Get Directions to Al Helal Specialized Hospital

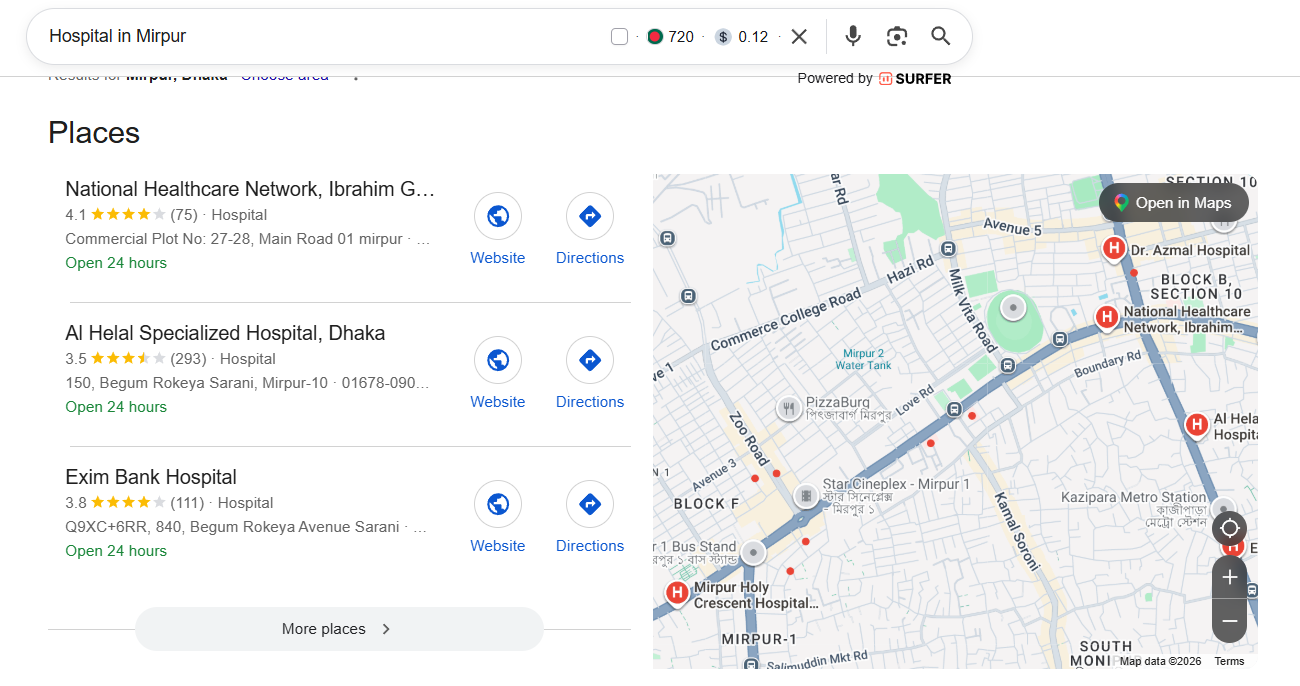click(x=589, y=360)
